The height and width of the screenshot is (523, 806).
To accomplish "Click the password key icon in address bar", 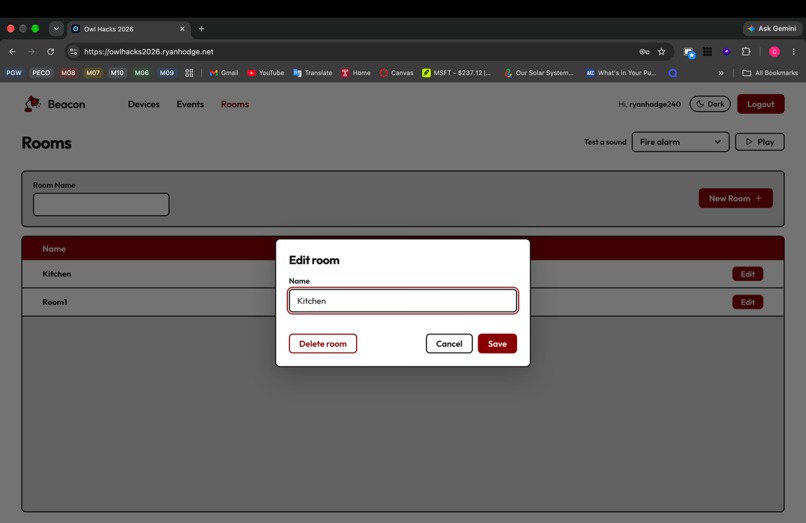I will tap(644, 51).
